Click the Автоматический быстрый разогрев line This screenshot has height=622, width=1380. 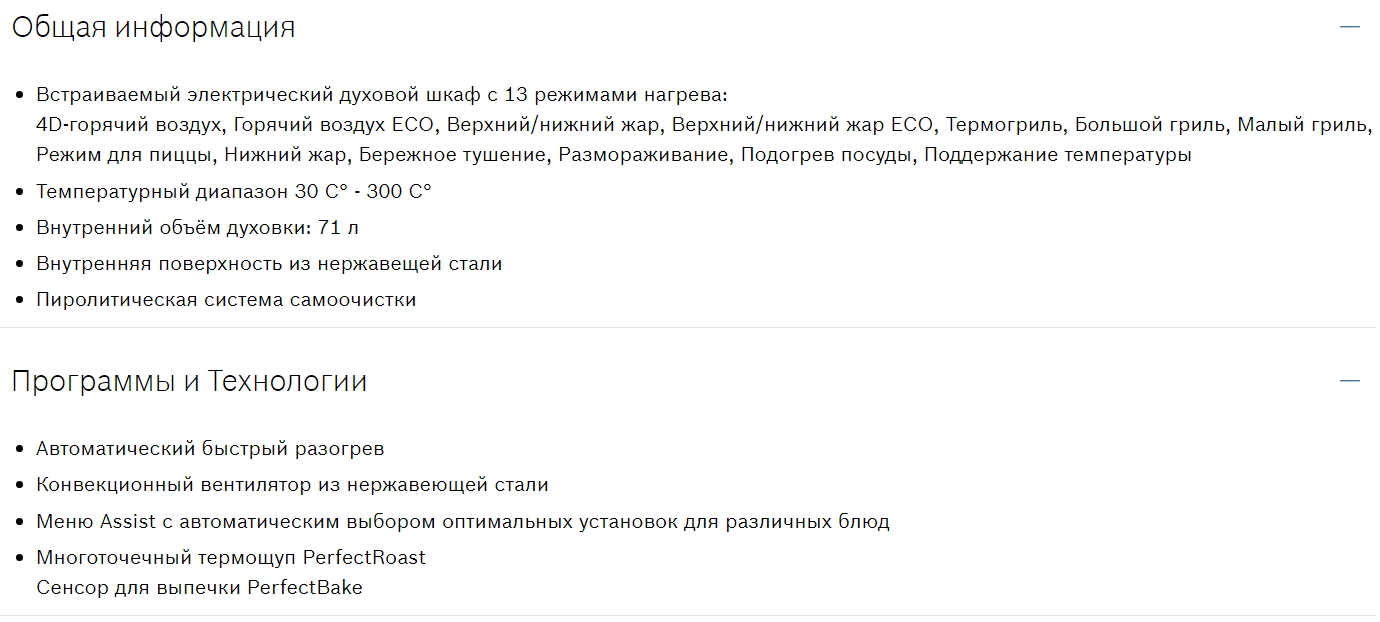pos(210,448)
